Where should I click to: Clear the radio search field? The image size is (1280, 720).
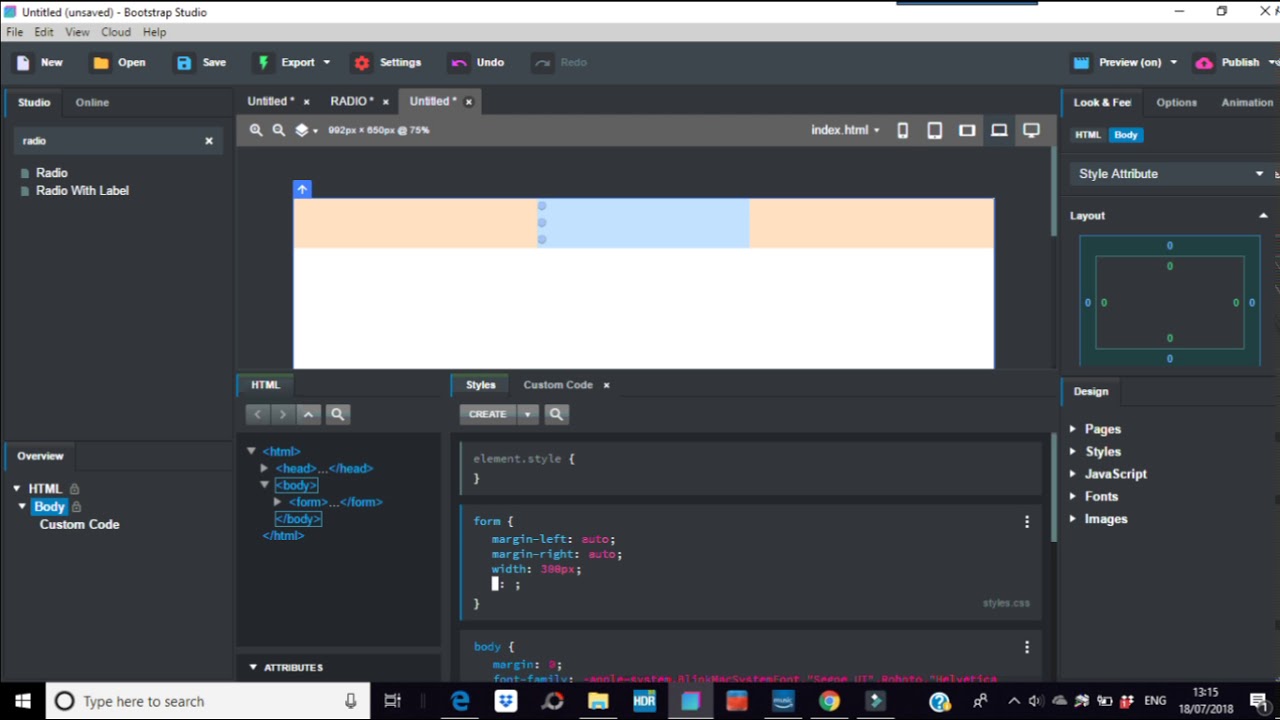pos(209,141)
